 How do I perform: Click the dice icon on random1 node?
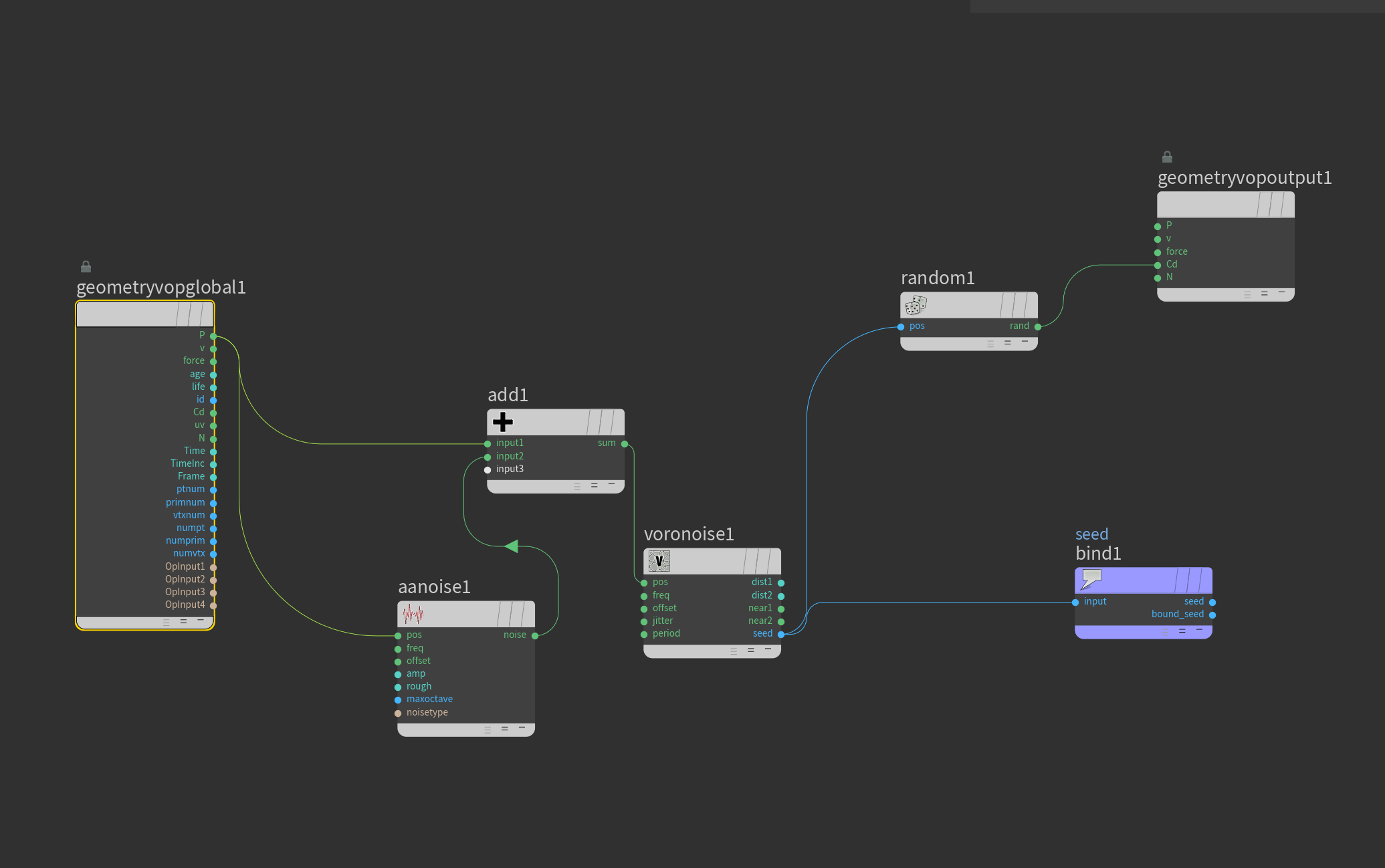[x=916, y=306]
